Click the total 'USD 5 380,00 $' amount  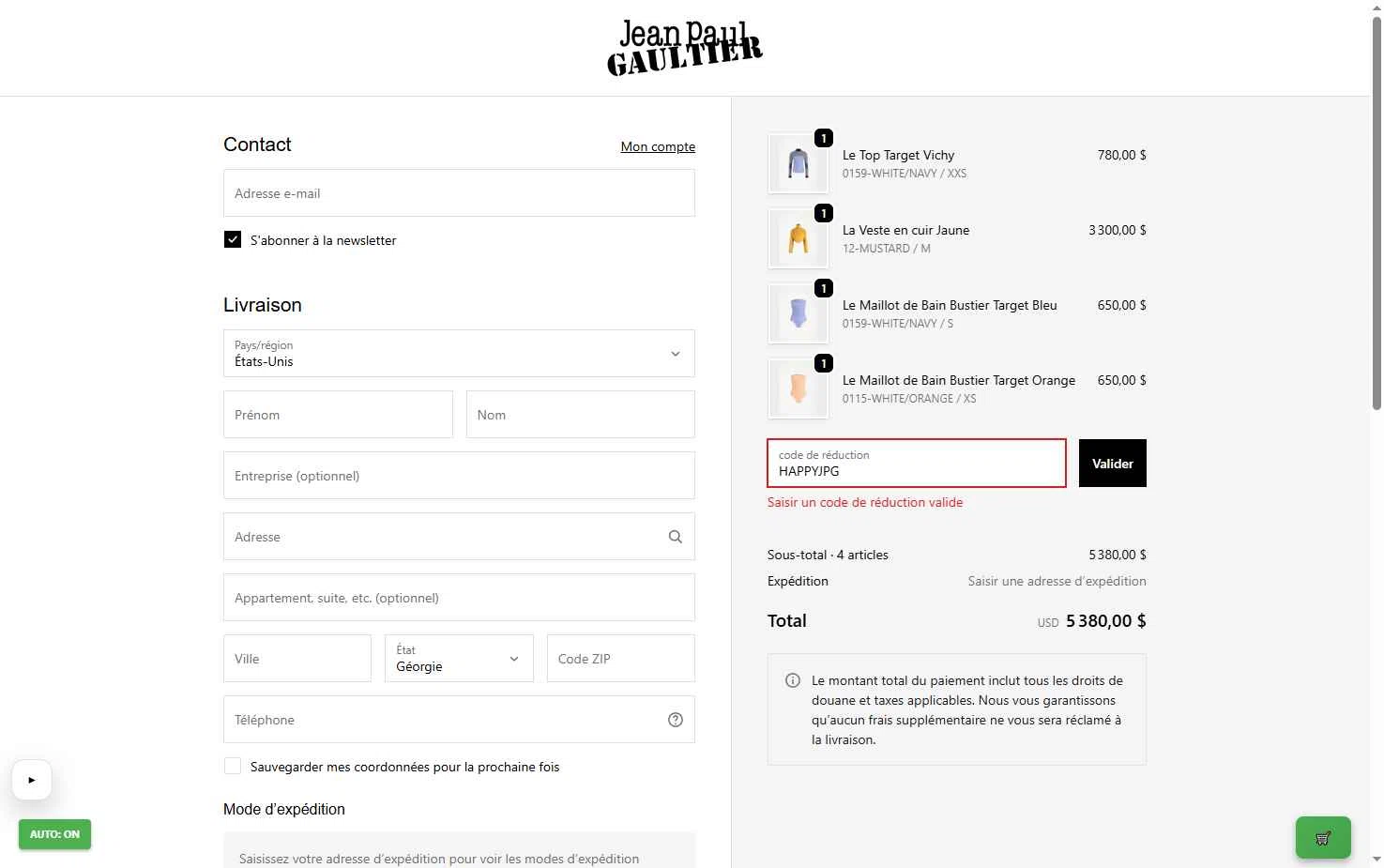pos(1092,621)
